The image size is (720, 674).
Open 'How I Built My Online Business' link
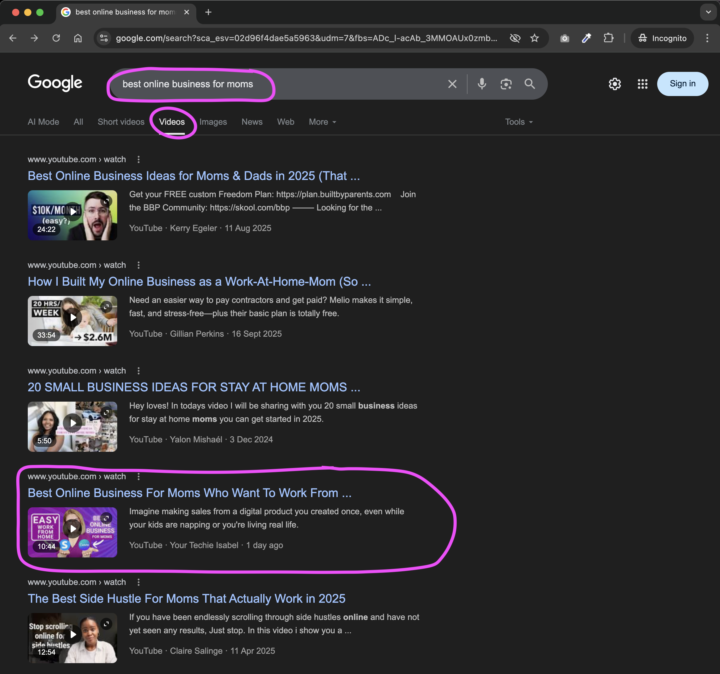199,281
